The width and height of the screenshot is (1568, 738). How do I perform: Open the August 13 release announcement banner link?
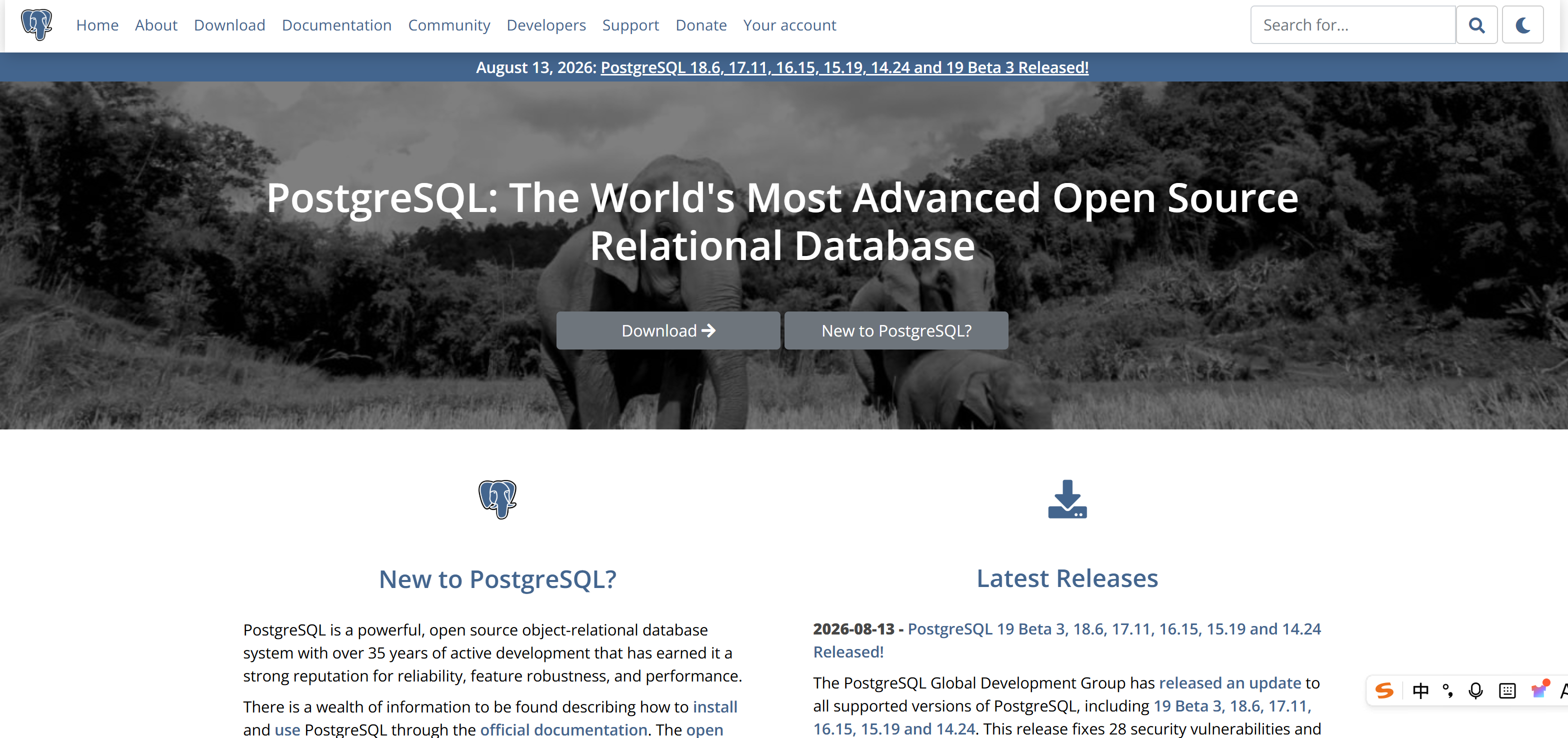click(x=844, y=67)
